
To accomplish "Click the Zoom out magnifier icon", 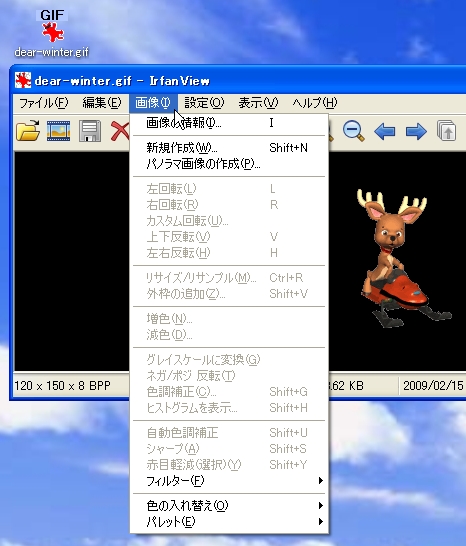I will point(354,131).
